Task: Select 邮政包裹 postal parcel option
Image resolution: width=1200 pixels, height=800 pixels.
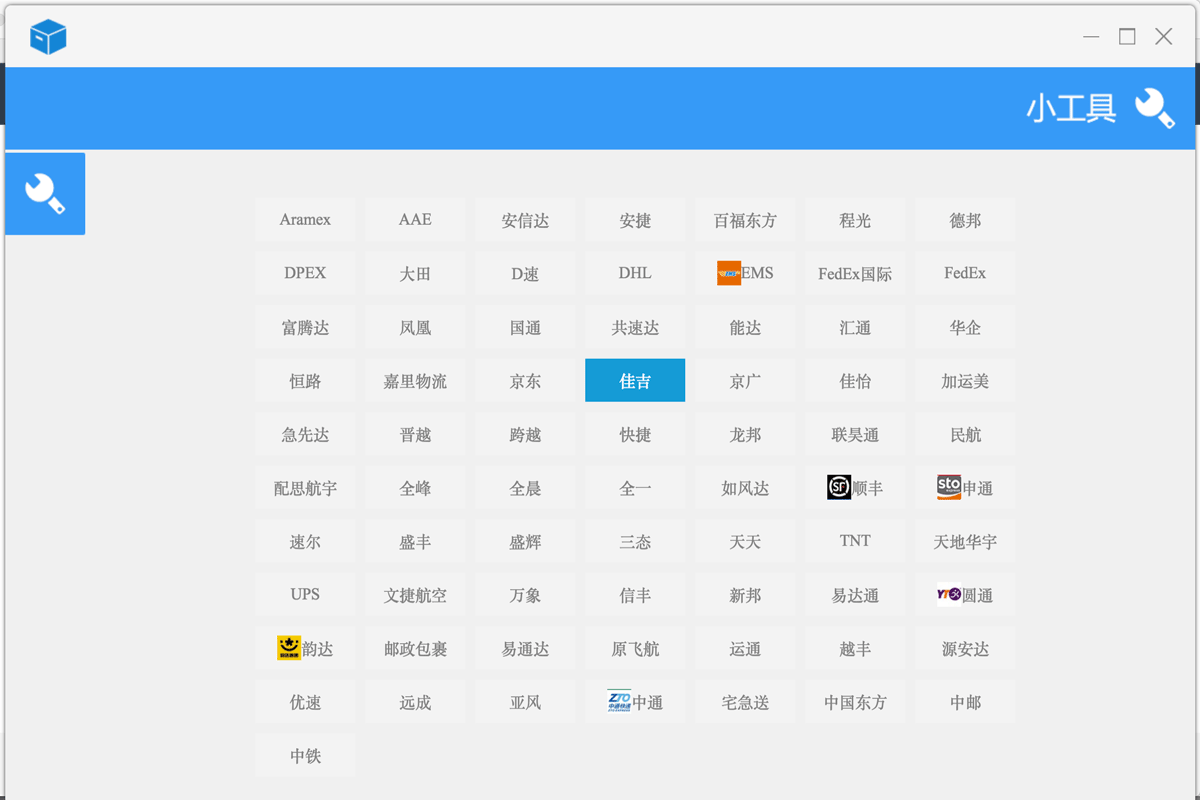Action: pos(415,649)
